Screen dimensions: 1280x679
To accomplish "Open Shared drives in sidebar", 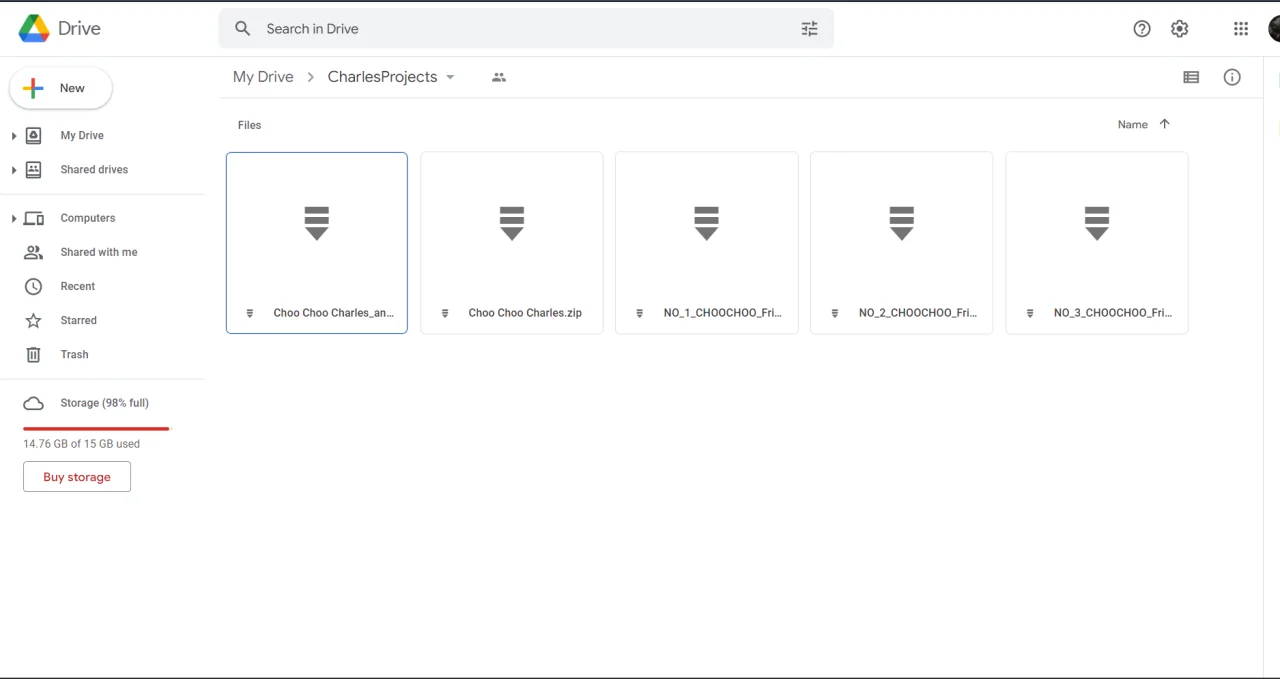I will click(x=94, y=170).
